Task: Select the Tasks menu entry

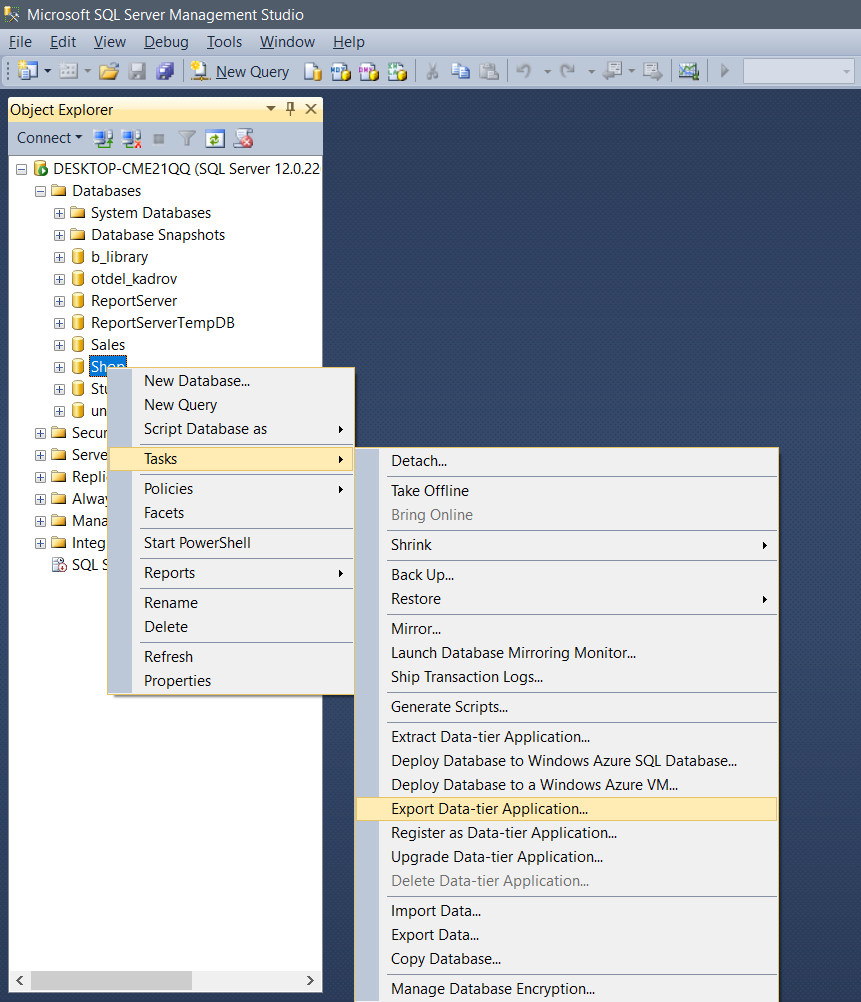Action: 231,459
